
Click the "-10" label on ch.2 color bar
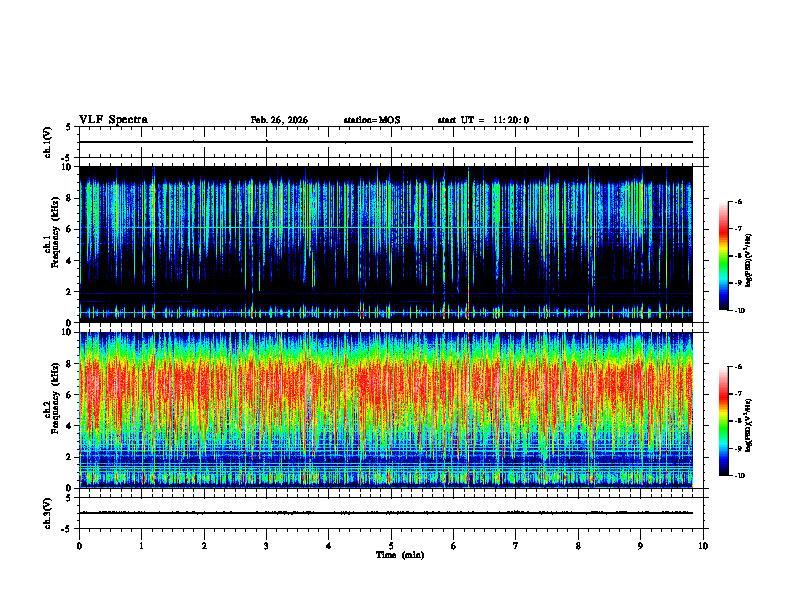739,476
